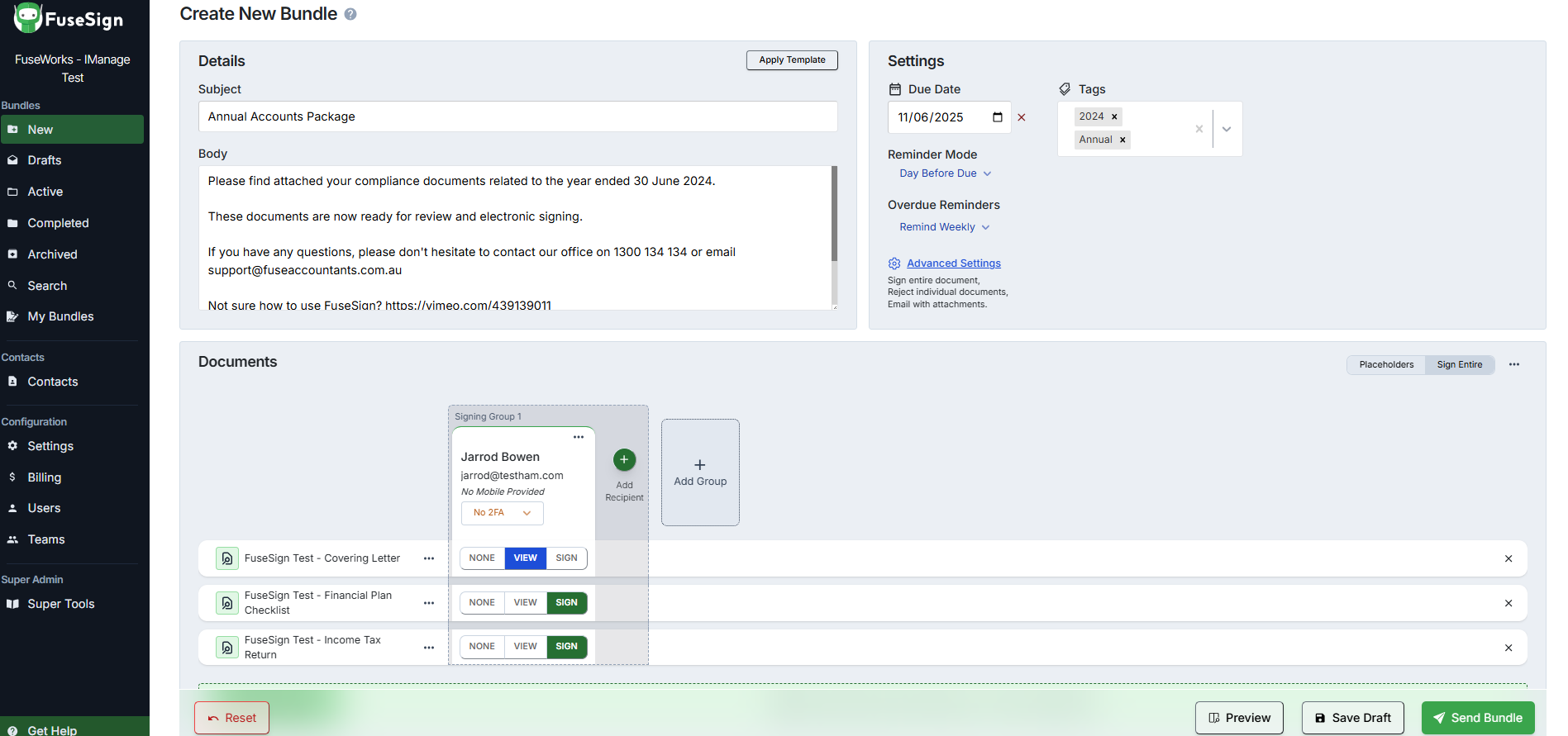This screenshot has width=1568, height=736.
Task: Set Covering Letter to SIGN
Action: pos(566,558)
